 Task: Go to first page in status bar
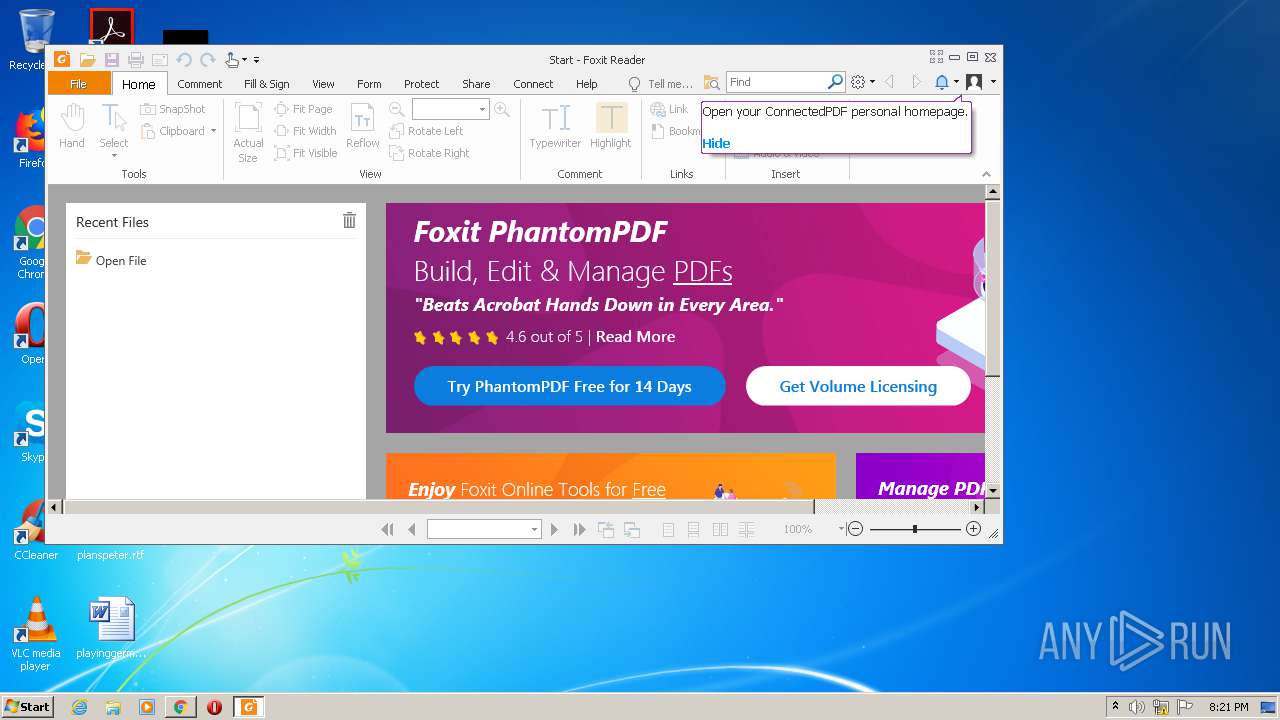[x=387, y=529]
